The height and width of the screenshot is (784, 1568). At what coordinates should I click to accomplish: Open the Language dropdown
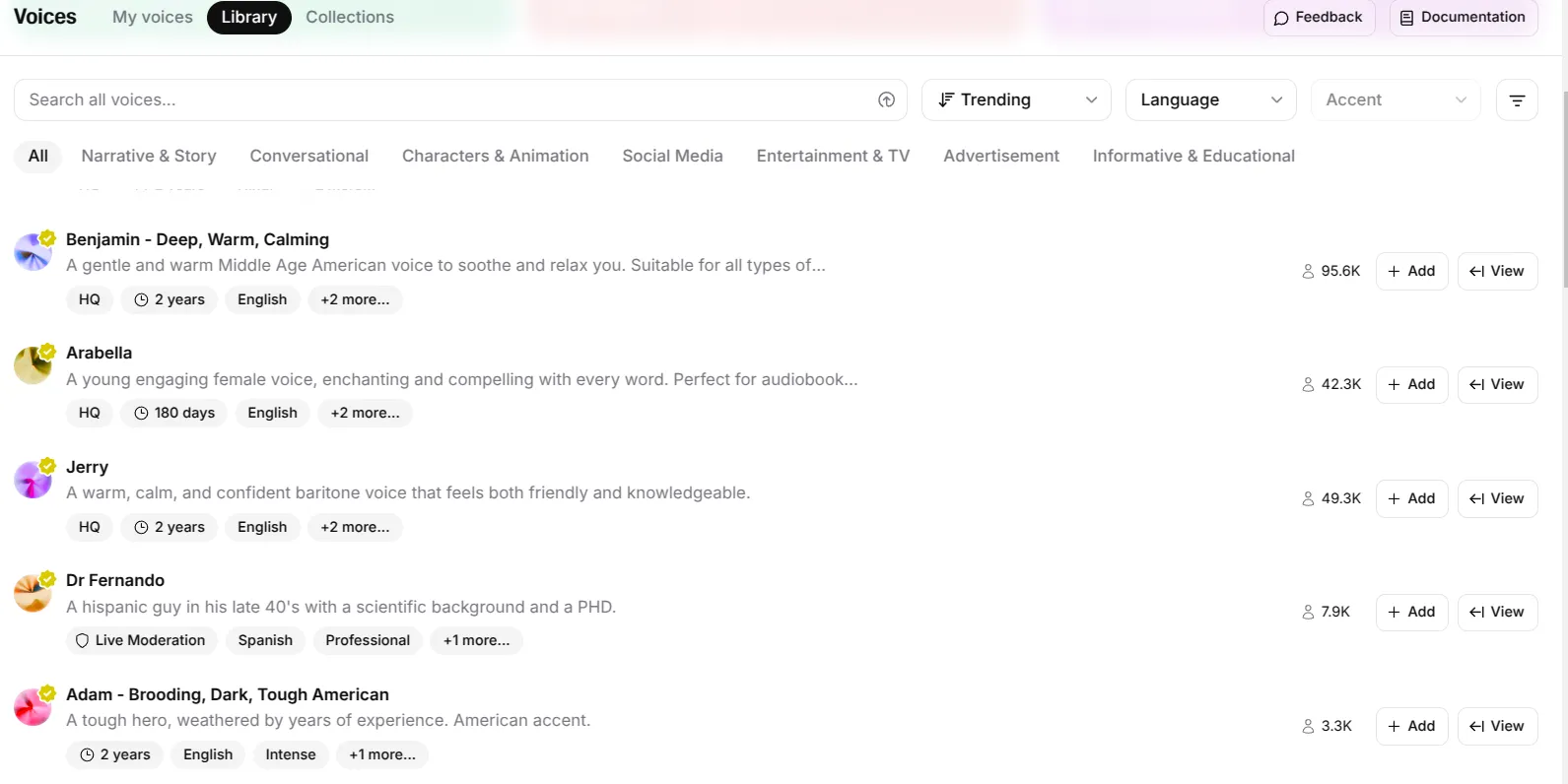(1210, 99)
